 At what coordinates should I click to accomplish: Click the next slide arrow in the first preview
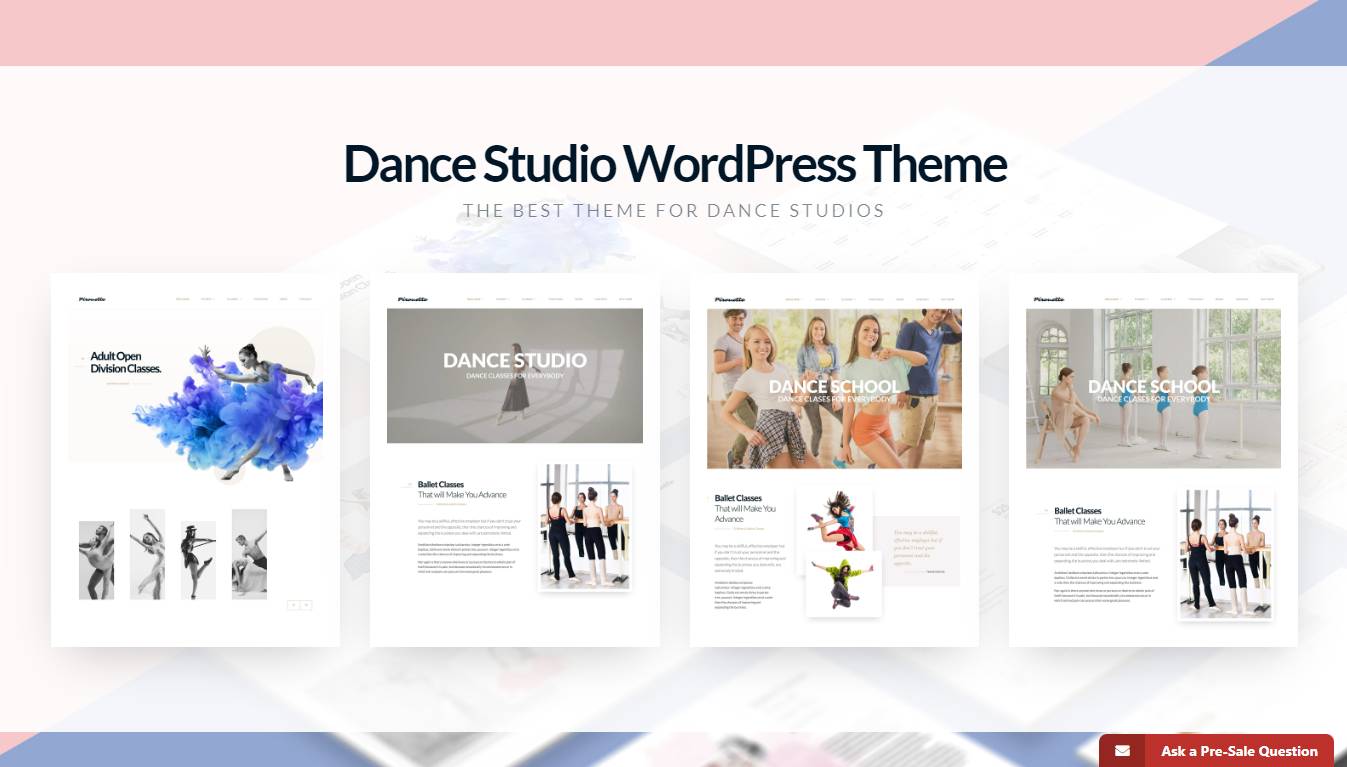(307, 605)
